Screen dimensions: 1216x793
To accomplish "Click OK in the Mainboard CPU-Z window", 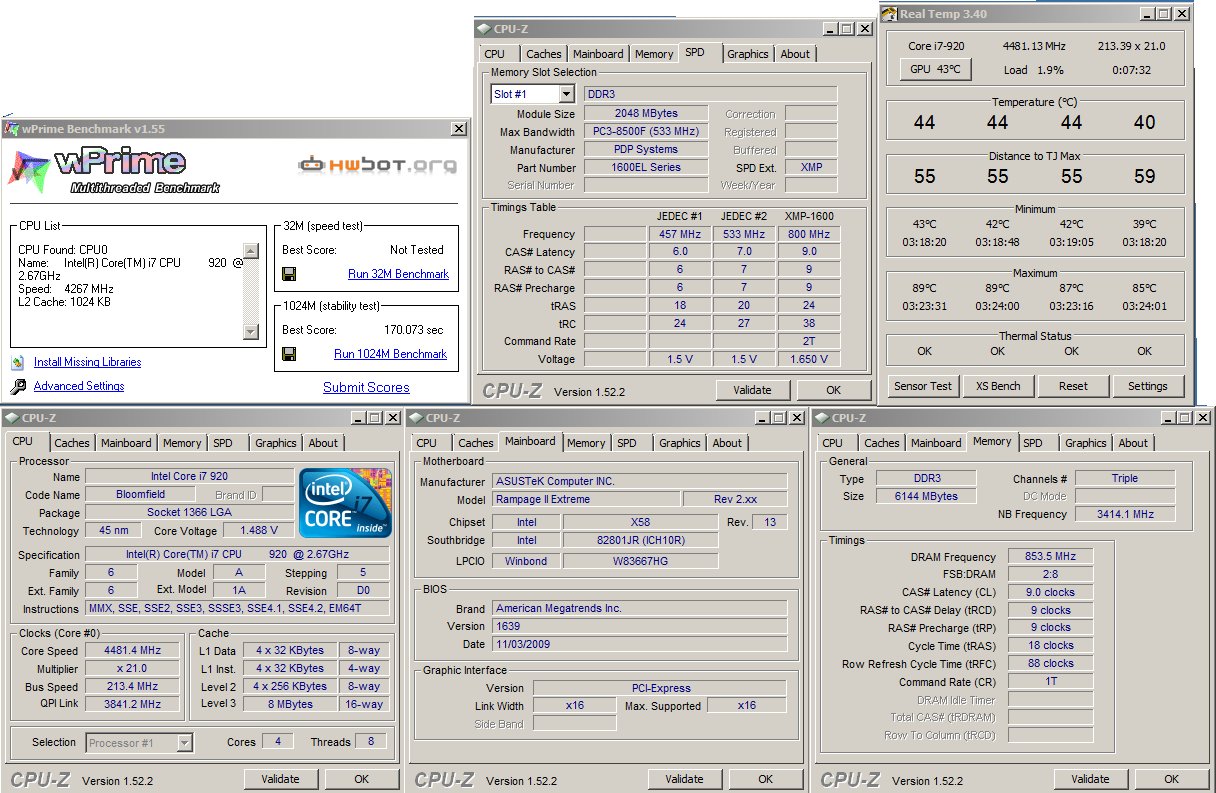I will point(765,779).
